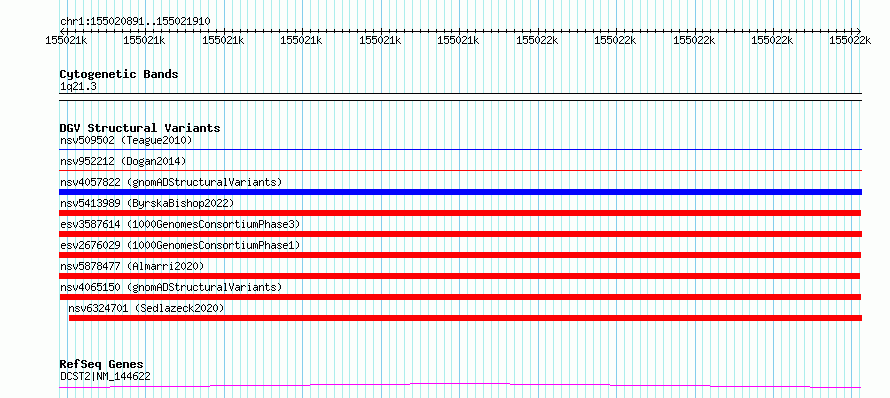The height and width of the screenshot is (398, 890).
Task: Click the magenta DCST2 gene track line
Action: [x=460, y=386]
